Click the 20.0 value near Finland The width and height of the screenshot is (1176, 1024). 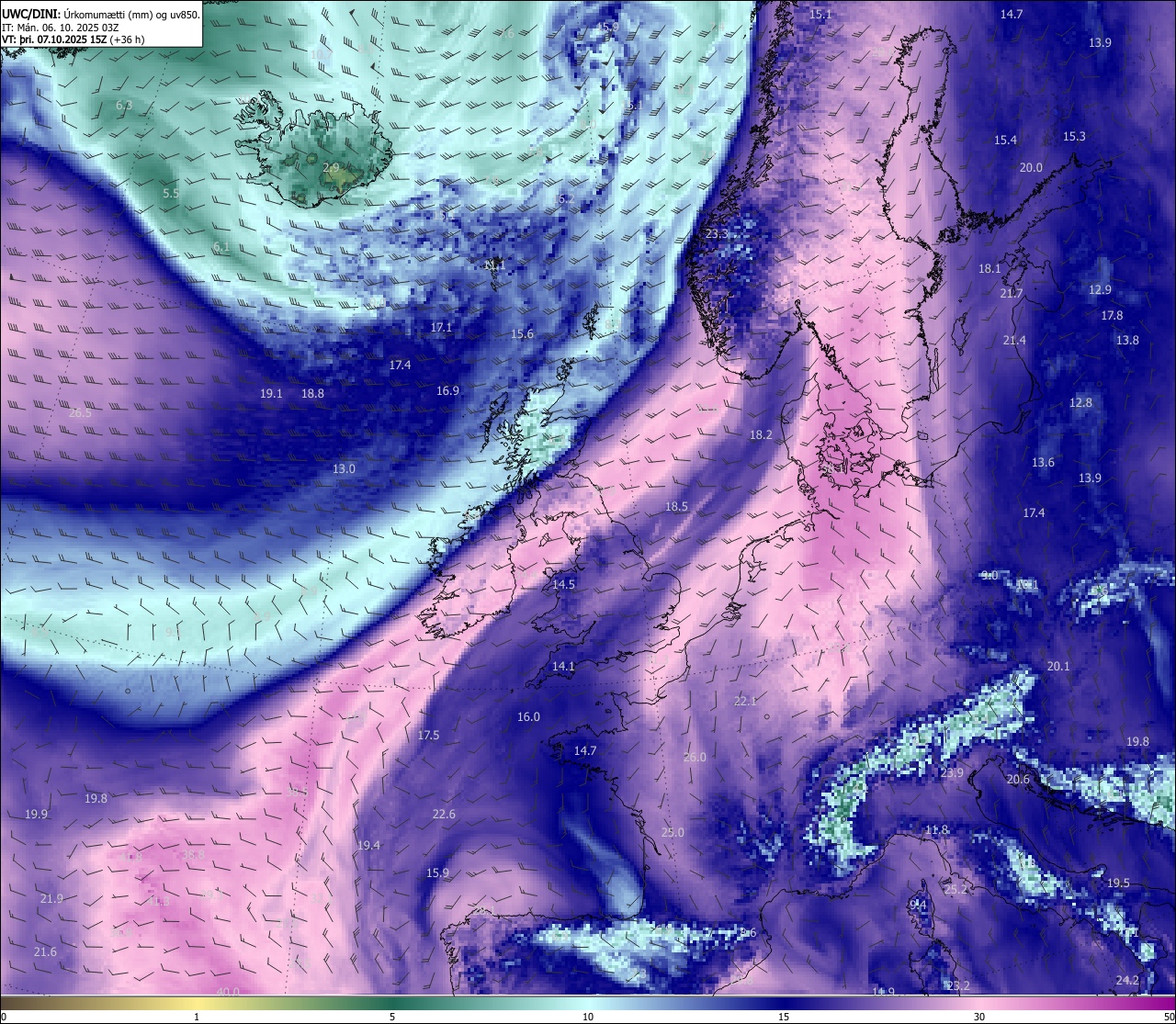click(x=1031, y=167)
